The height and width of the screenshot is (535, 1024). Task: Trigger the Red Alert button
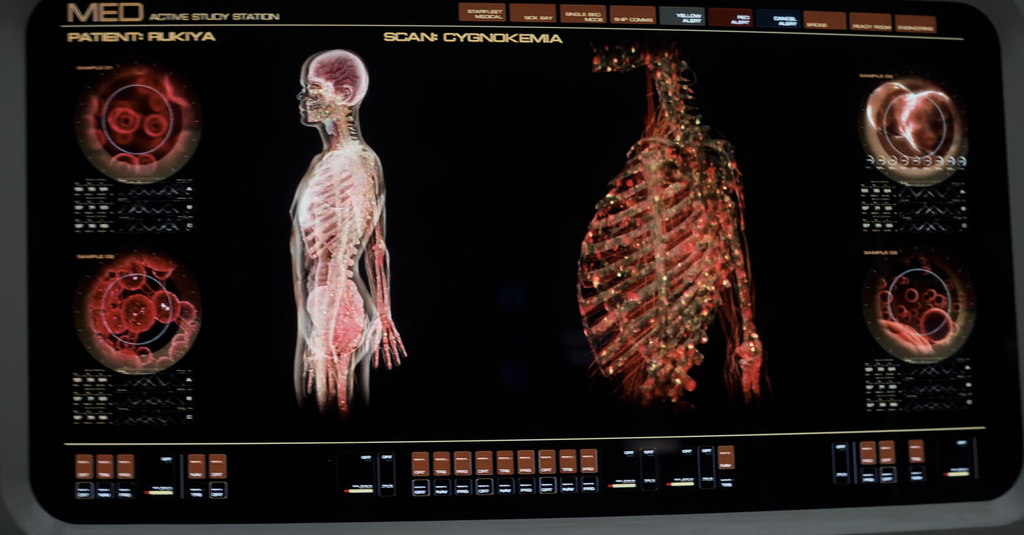pyautogui.click(x=730, y=18)
